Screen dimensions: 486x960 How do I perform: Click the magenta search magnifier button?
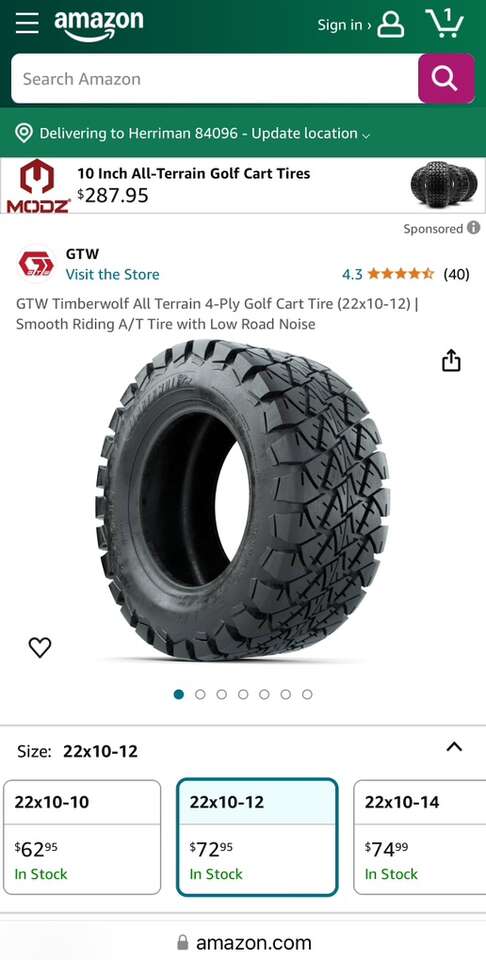pos(446,78)
